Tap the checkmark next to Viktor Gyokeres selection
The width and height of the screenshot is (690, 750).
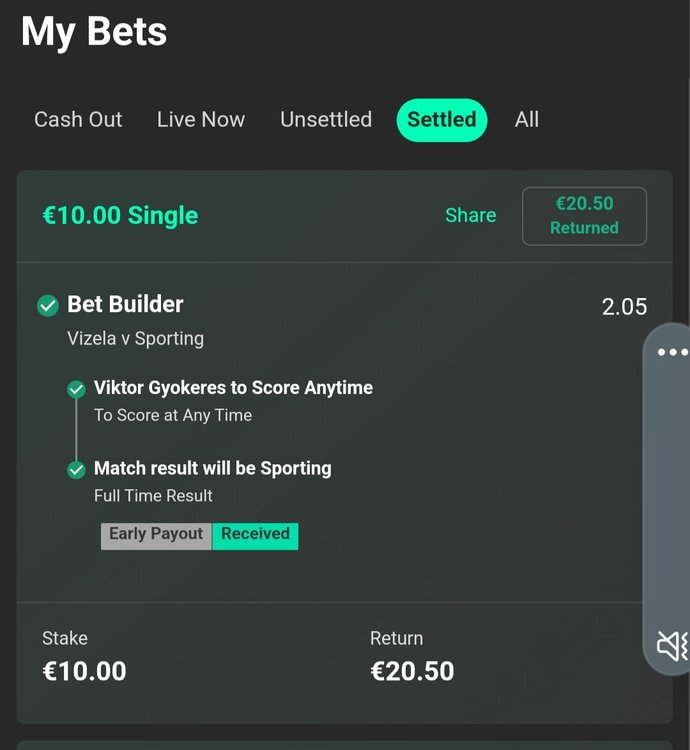click(x=76, y=389)
